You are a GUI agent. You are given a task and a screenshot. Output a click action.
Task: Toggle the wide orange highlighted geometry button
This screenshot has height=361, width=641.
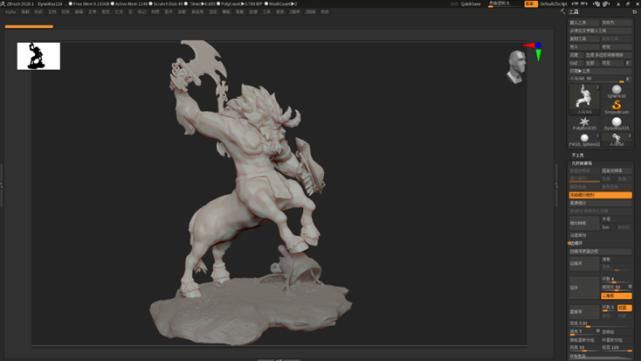click(600, 195)
